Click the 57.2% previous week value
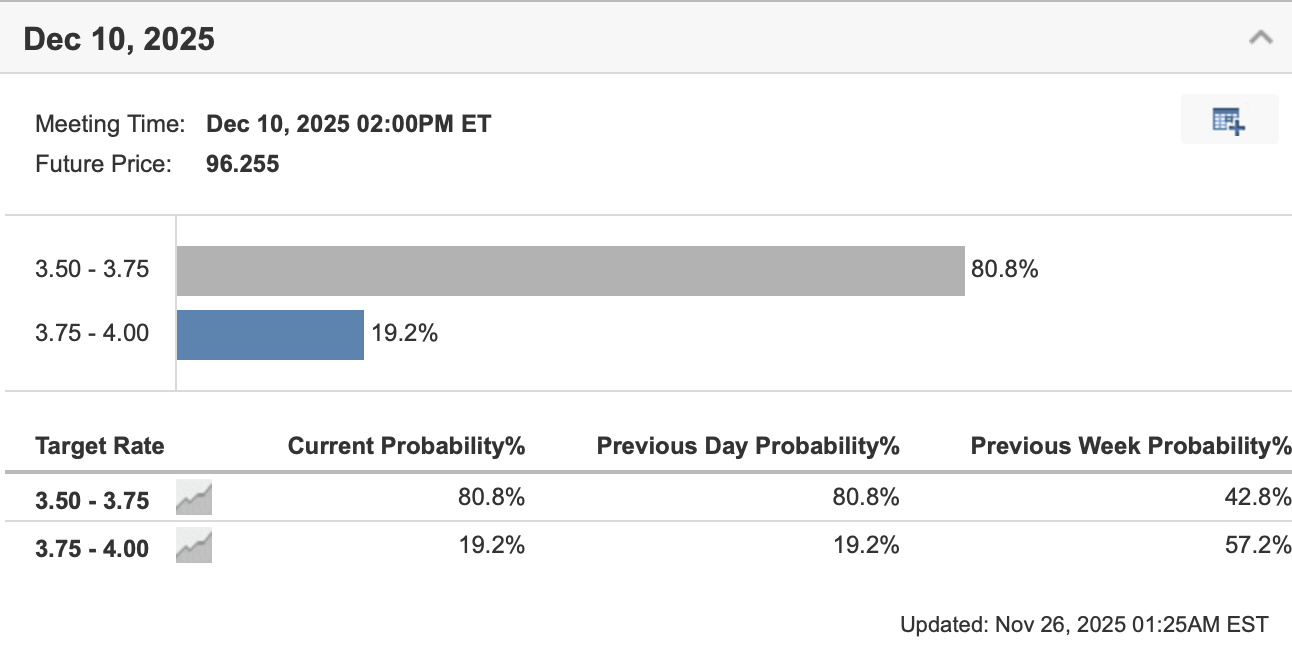 [1262, 546]
